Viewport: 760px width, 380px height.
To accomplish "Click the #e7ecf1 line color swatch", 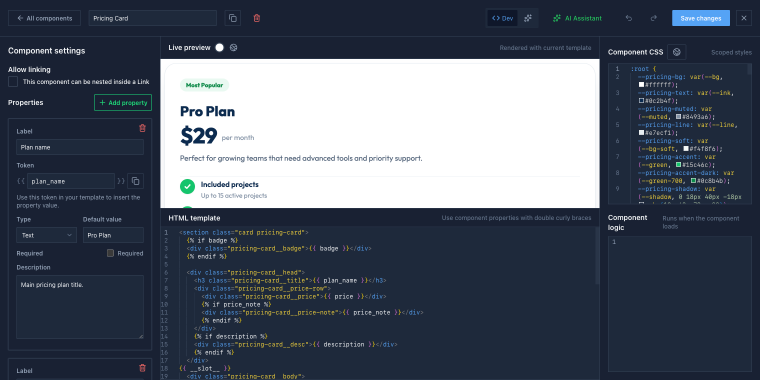I will point(641,132).
